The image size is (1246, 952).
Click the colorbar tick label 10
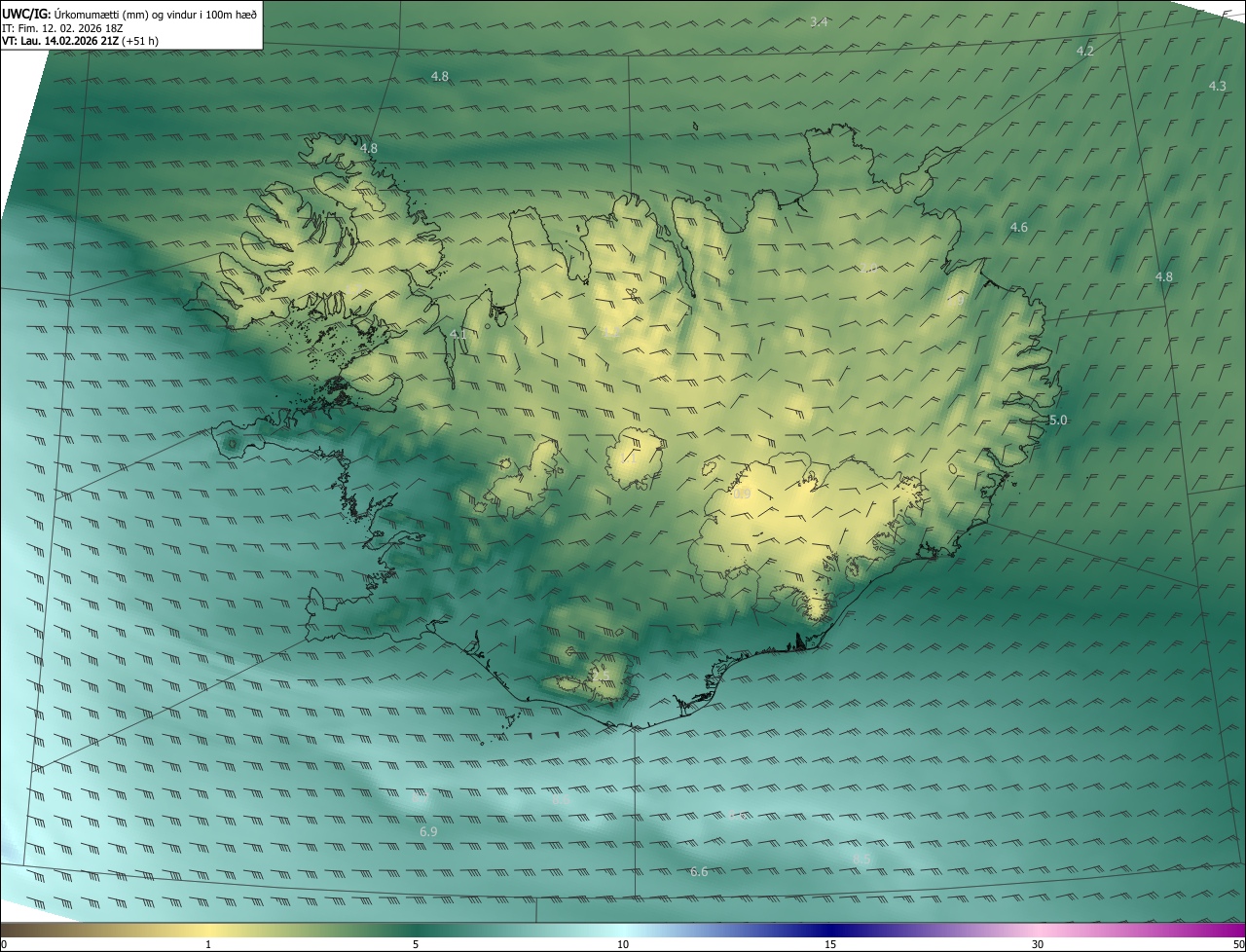[x=623, y=944]
